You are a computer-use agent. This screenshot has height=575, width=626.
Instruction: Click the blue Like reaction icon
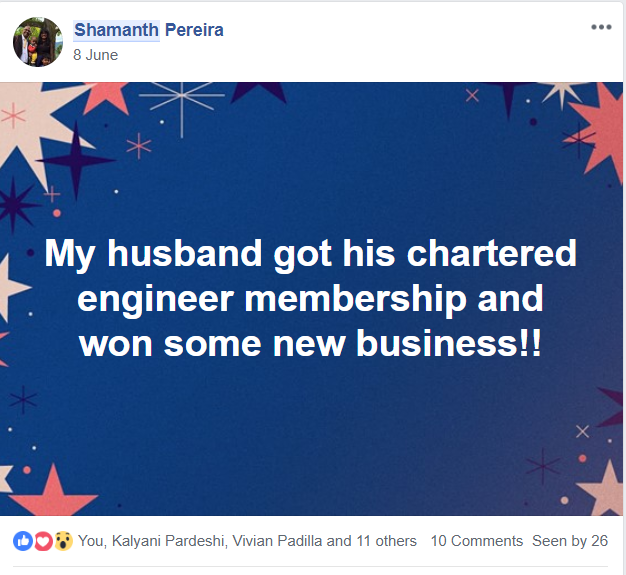point(23,541)
